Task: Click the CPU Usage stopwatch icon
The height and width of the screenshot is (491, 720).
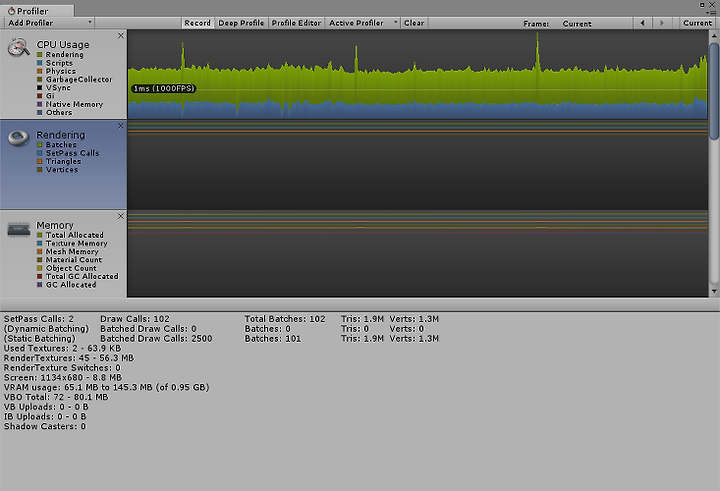Action: point(19,47)
